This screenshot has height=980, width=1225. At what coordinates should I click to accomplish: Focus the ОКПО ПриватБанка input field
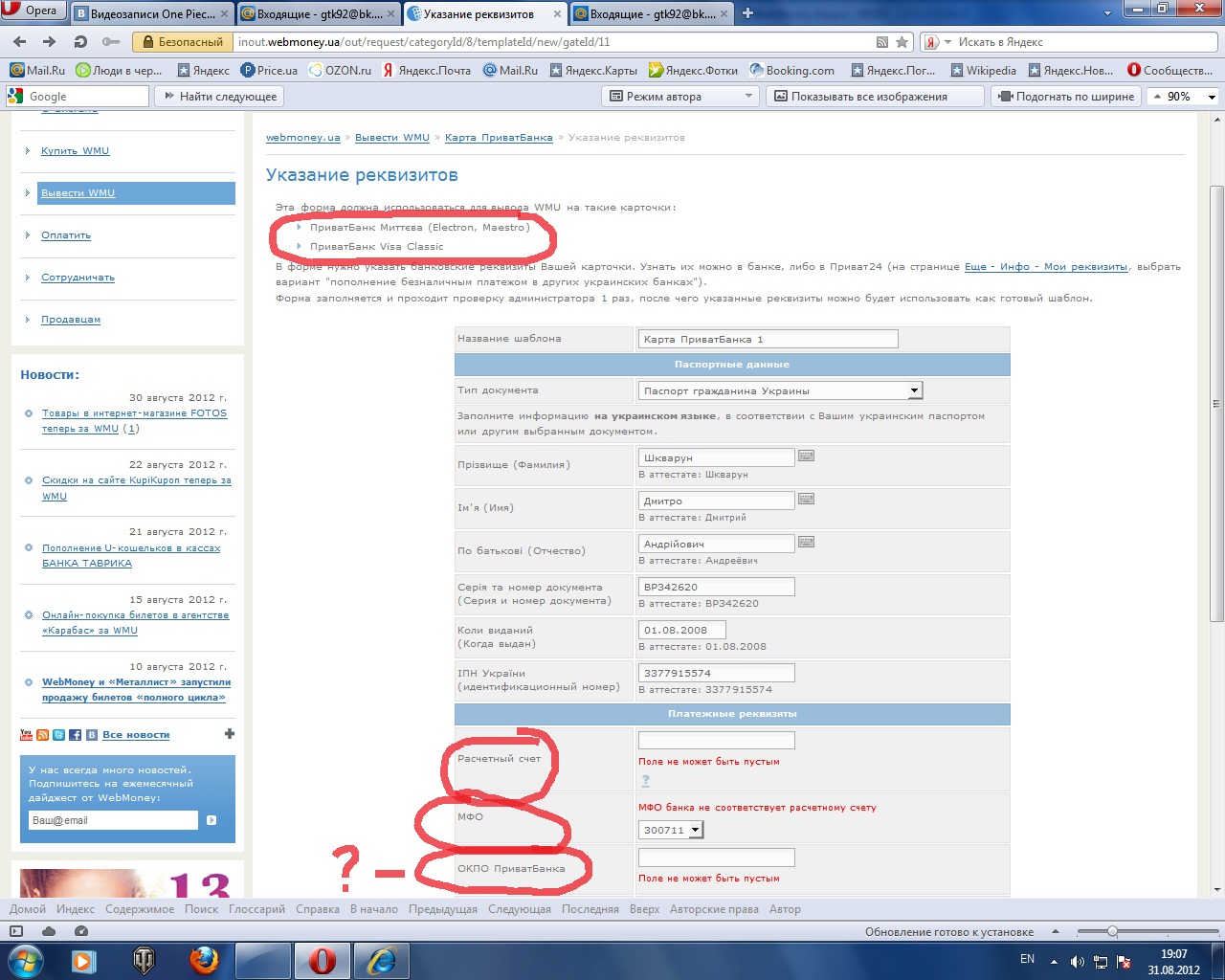(x=717, y=857)
